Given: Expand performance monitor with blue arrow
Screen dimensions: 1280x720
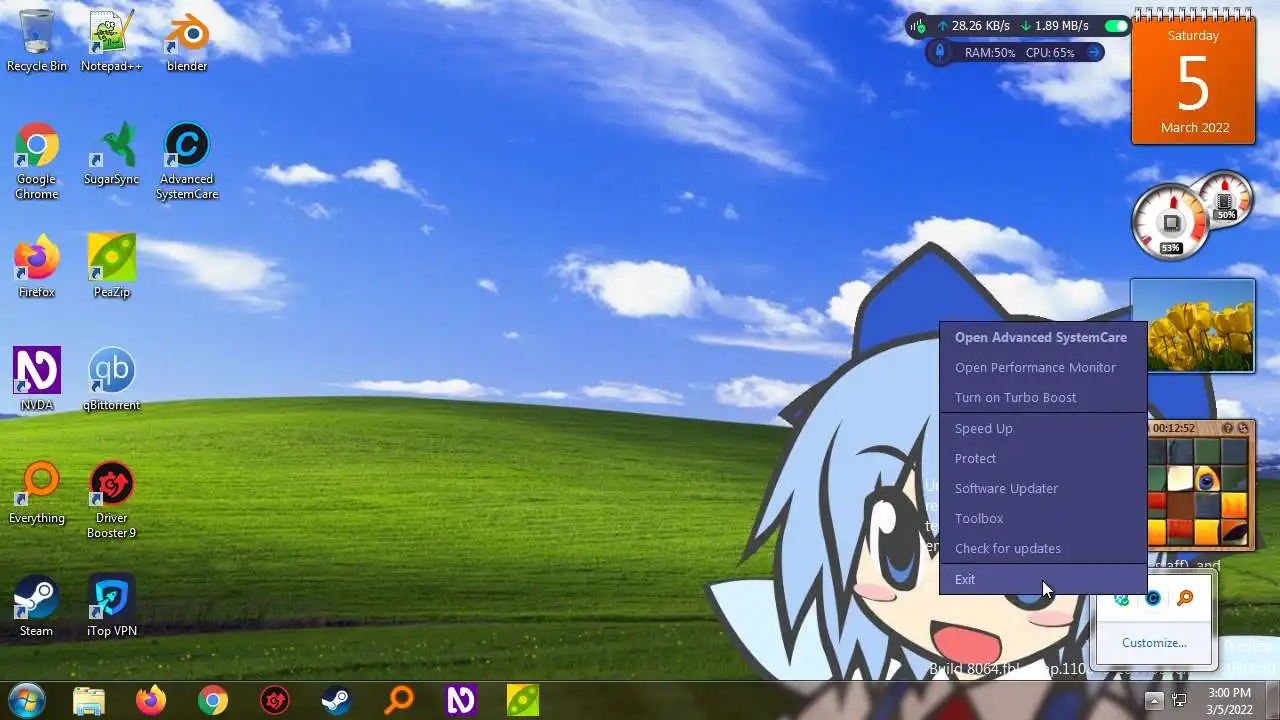Looking at the screenshot, I should click(1094, 52).
